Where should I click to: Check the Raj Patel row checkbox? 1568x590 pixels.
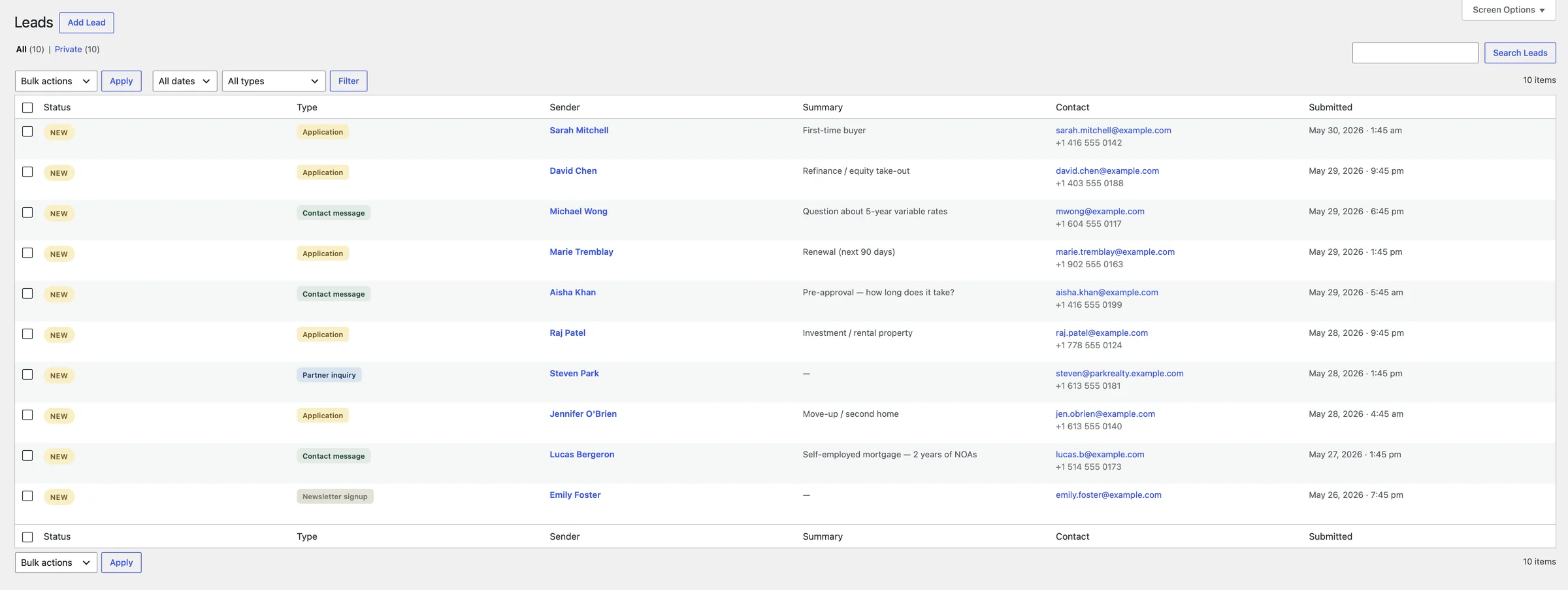click(x=27, y=334)
